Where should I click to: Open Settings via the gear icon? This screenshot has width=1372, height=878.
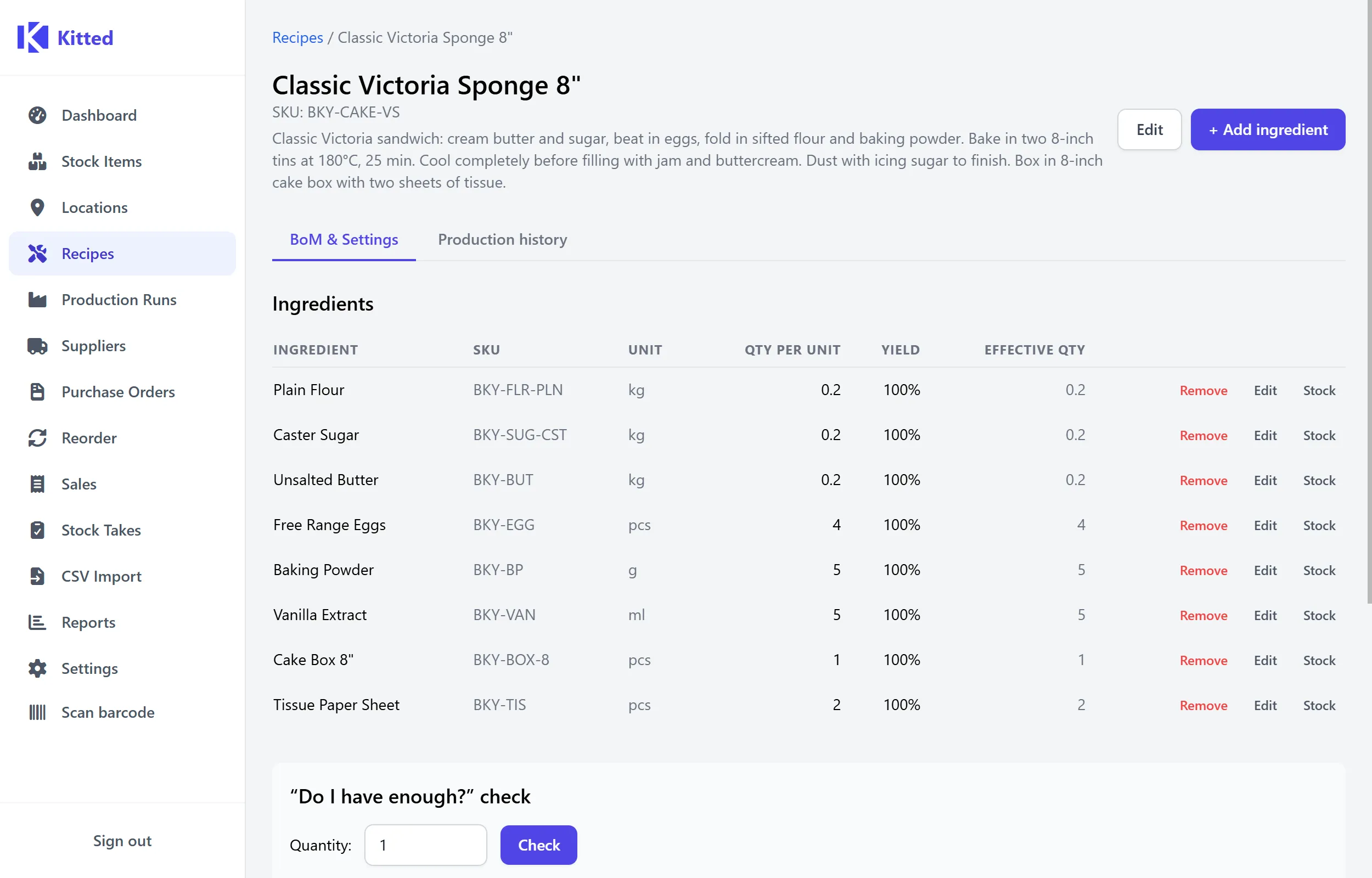(x=38, y=668)
